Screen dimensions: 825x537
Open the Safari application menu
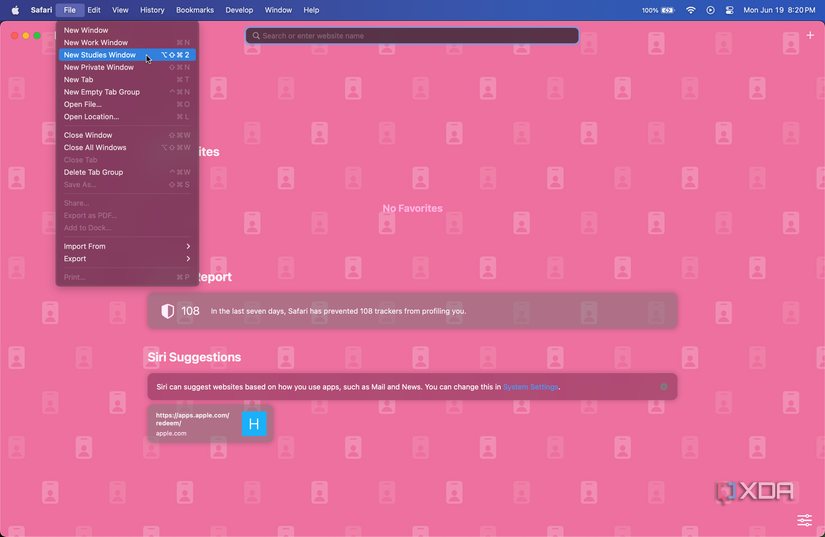[41, 10]
